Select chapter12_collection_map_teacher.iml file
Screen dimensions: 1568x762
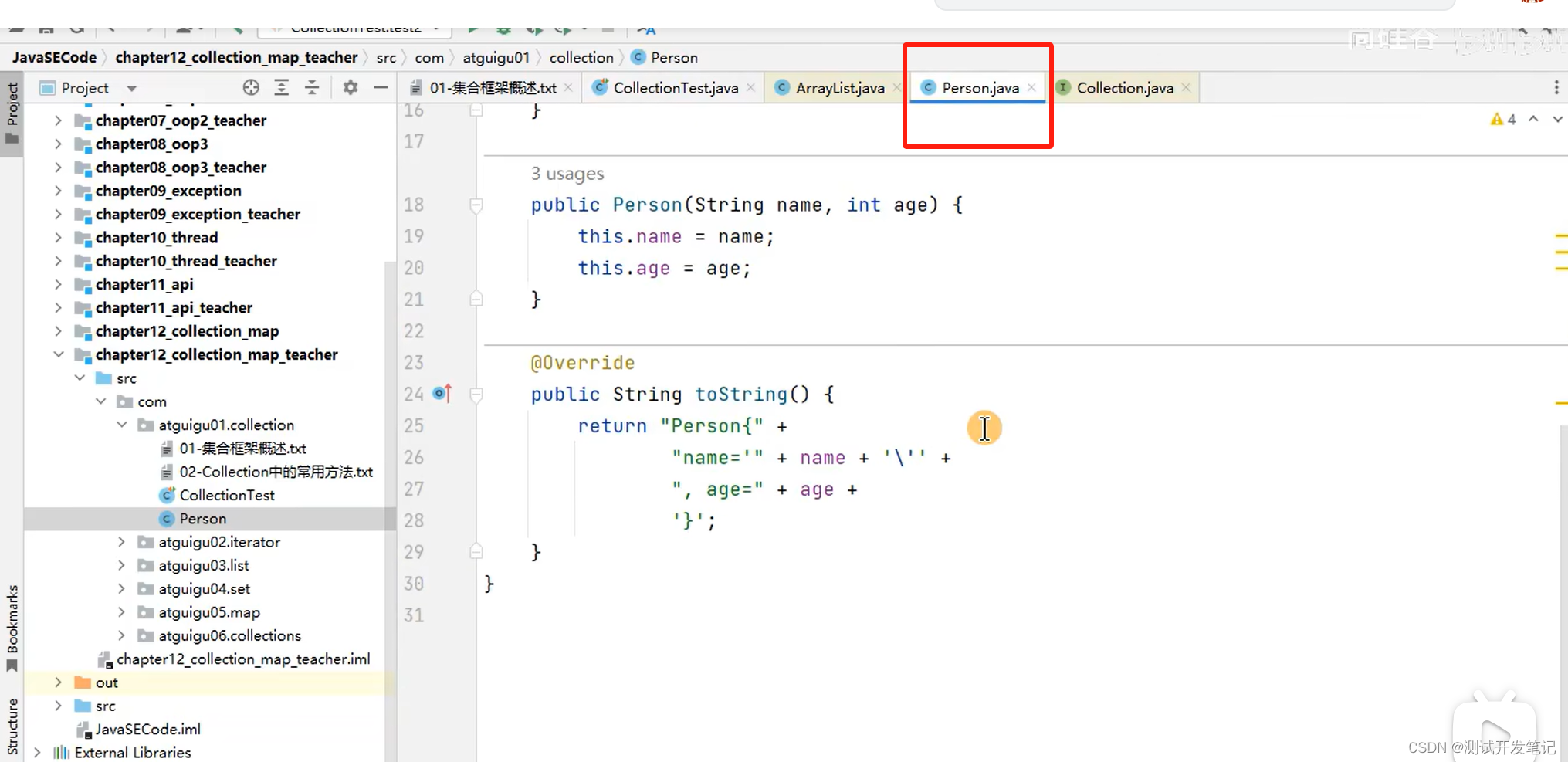click(x=243, y=659)
